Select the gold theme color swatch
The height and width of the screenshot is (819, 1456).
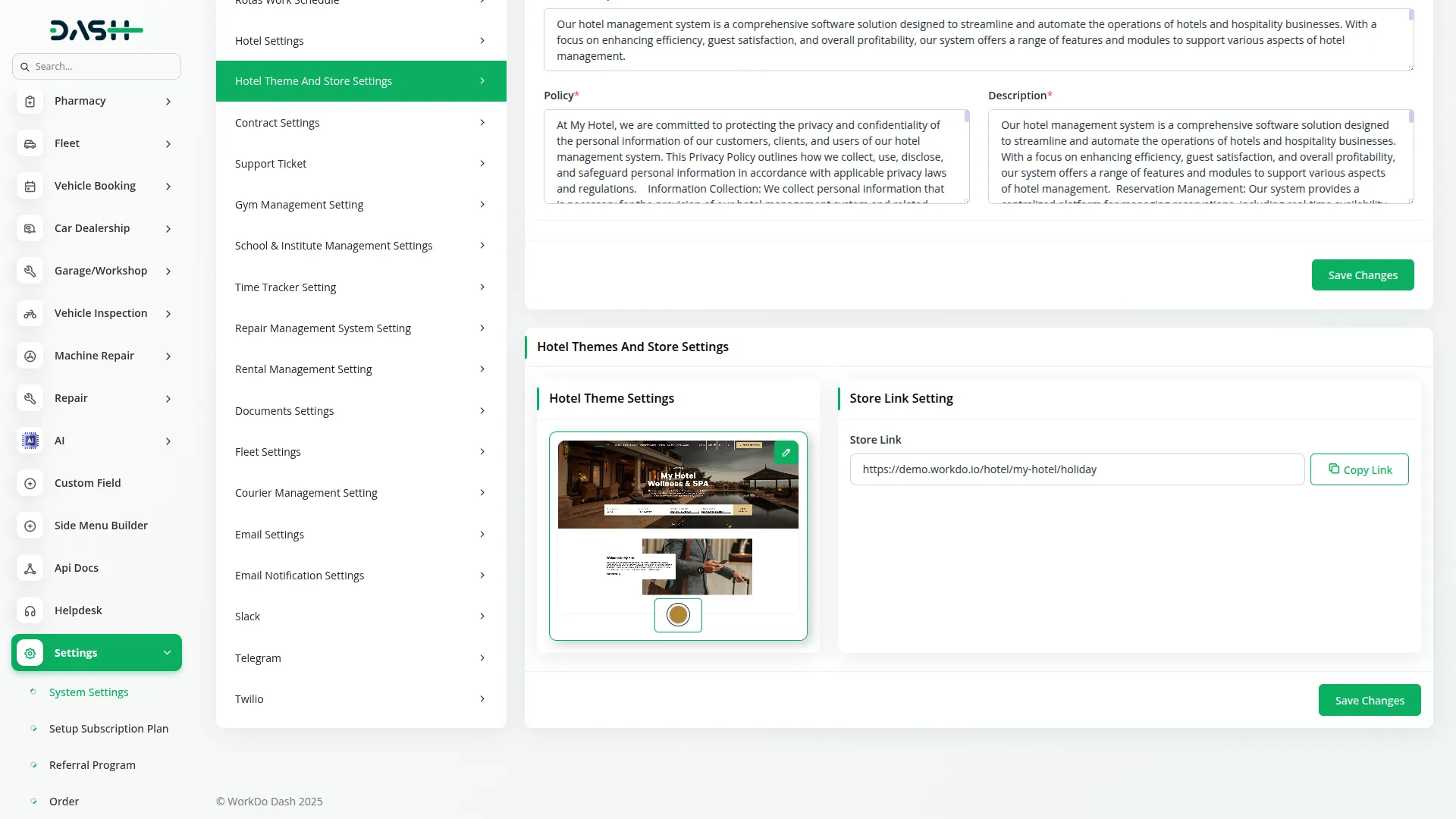(678, 615)
